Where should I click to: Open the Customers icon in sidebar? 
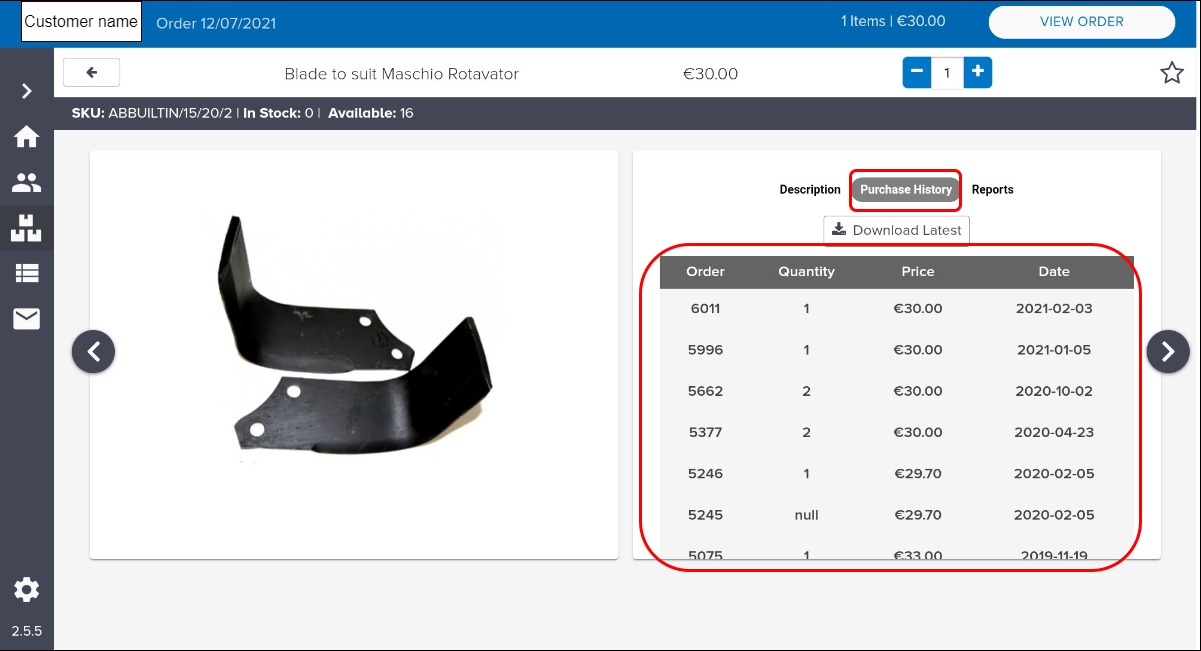point(27,183)
